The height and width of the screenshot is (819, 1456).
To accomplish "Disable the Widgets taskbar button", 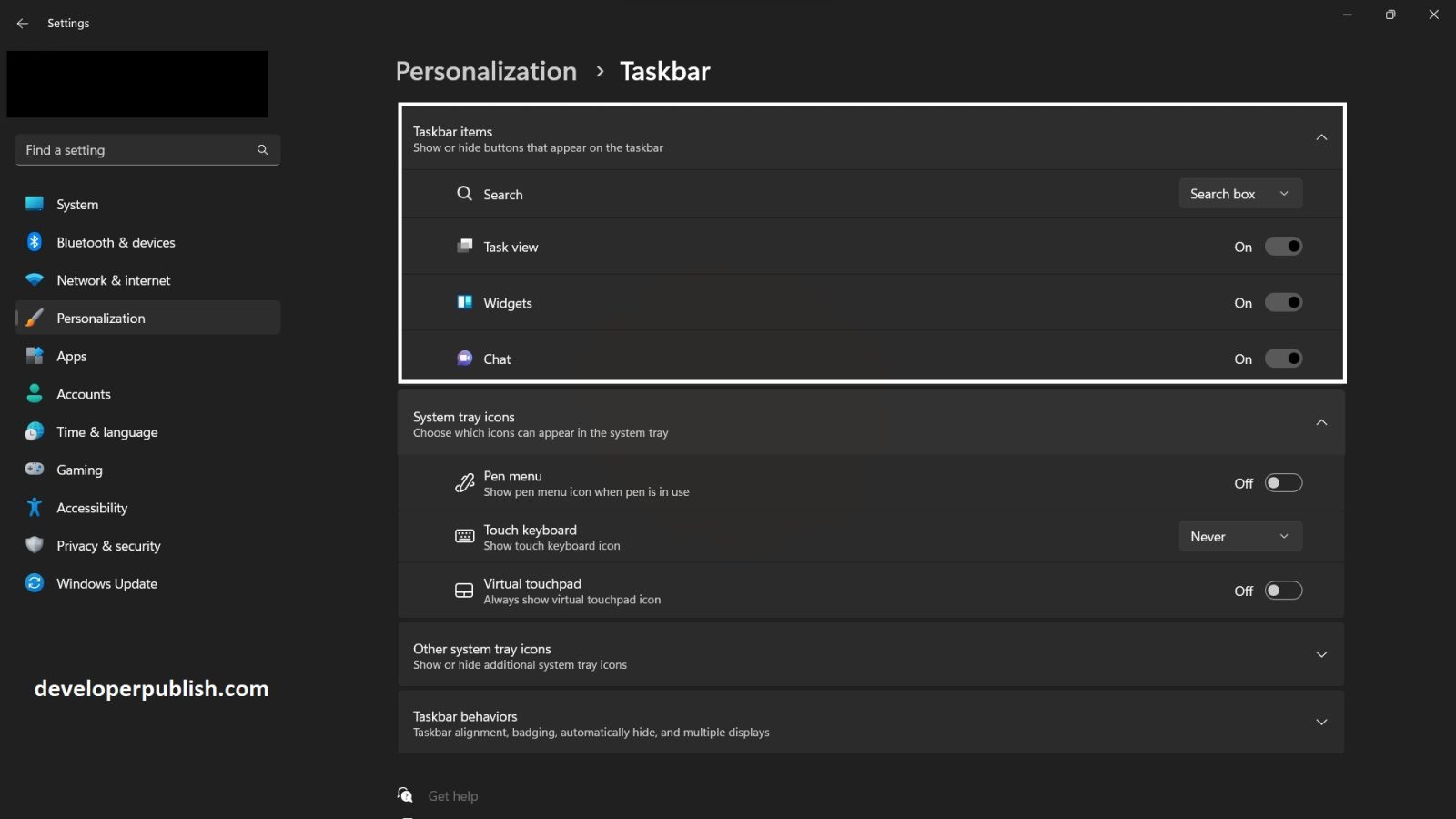I will 1284,302.
